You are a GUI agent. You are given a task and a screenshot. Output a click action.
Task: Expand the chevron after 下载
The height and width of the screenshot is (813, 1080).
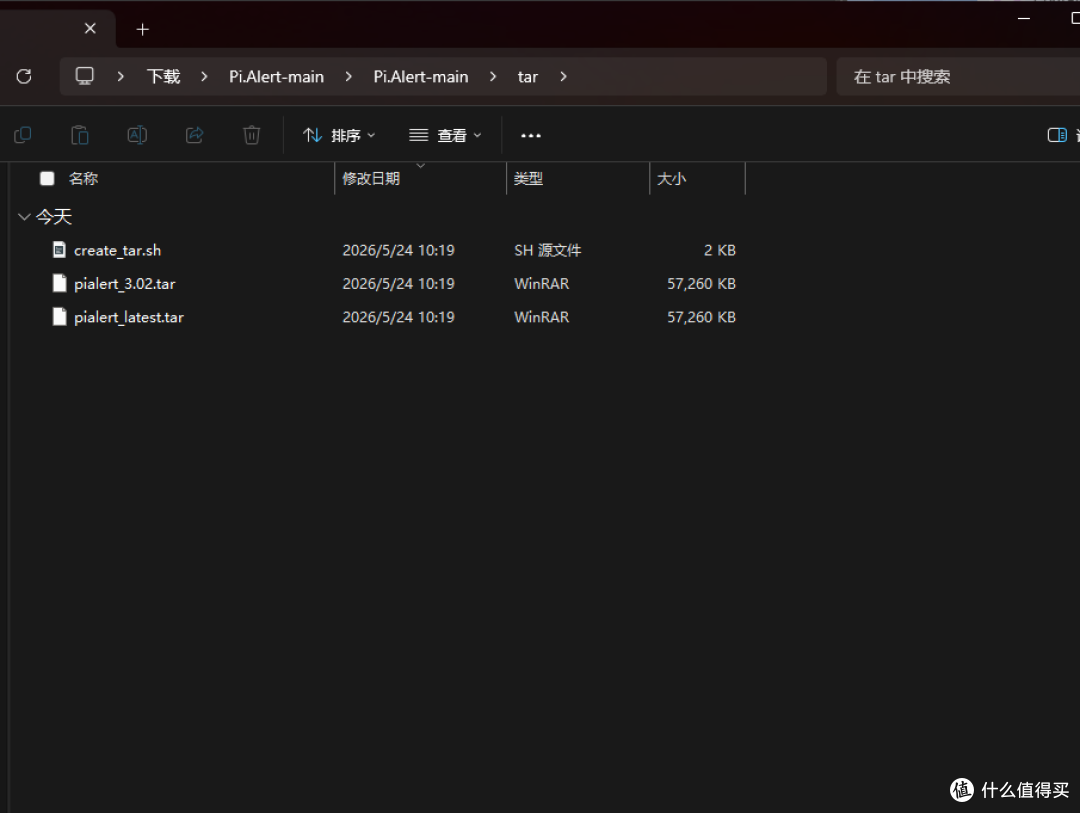pyautogui.click(x=205, y=76)
